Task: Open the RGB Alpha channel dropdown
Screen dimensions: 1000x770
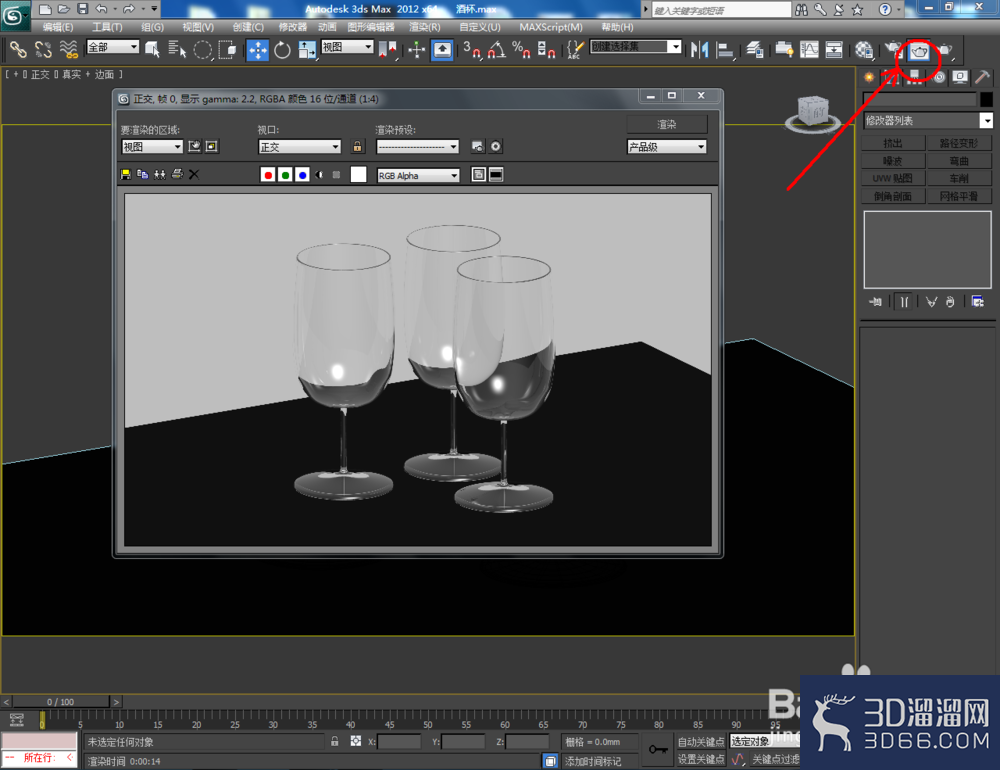Action: pyautogui.click(x=418, y=175)
